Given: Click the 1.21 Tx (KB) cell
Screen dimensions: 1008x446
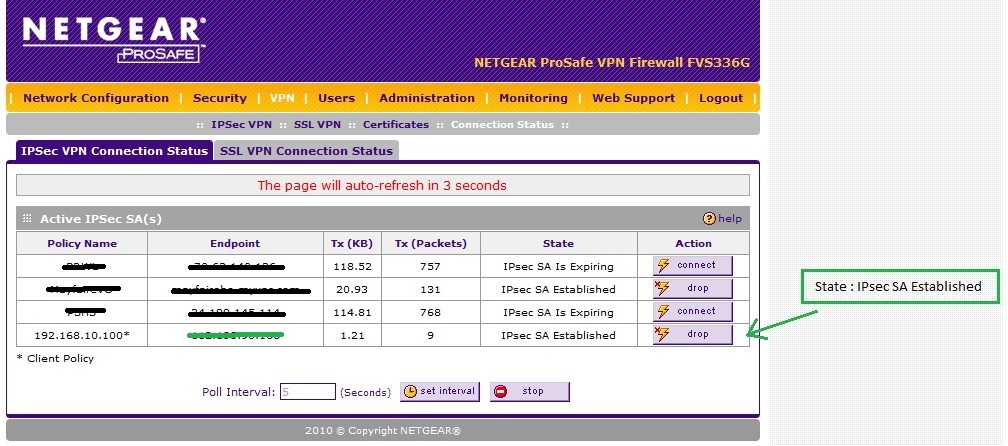Looking at the screenshot, I should coord(352,335).
